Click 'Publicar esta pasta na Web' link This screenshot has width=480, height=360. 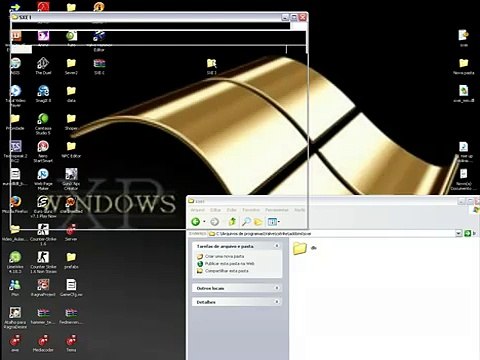click(x=230, y=264)
